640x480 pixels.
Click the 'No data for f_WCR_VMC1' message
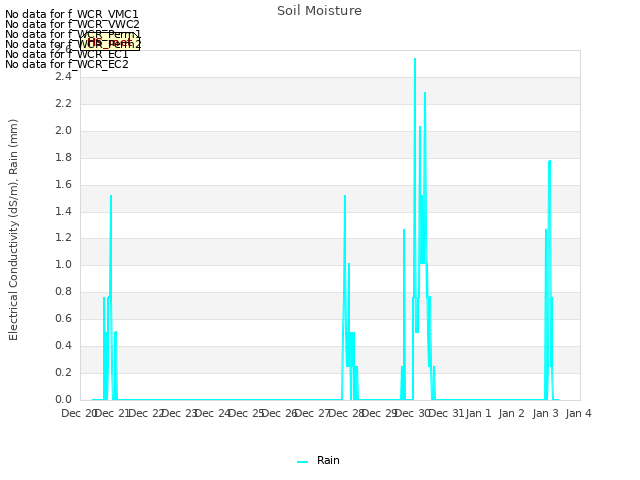point(71,14)
